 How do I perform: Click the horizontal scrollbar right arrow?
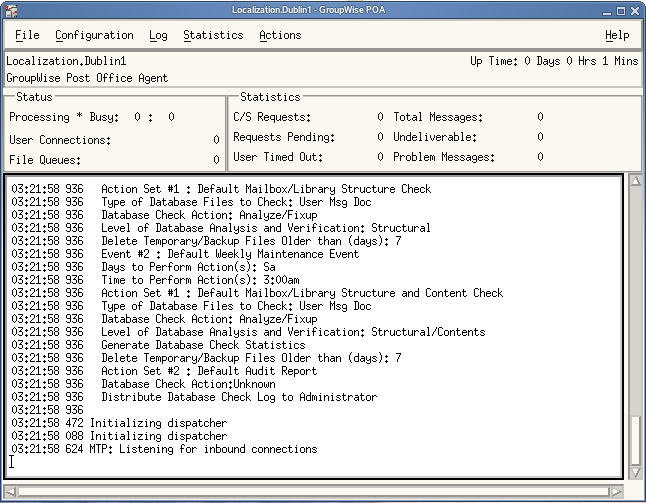click(x=617, y=491)
